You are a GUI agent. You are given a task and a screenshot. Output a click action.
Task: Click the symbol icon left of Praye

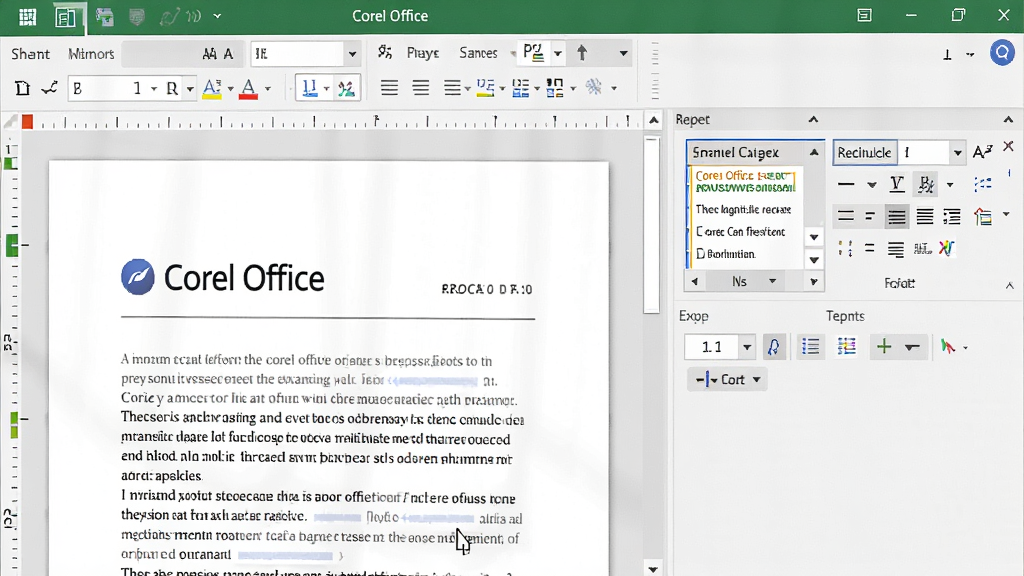pyautogui.click(x=385, y=52)
